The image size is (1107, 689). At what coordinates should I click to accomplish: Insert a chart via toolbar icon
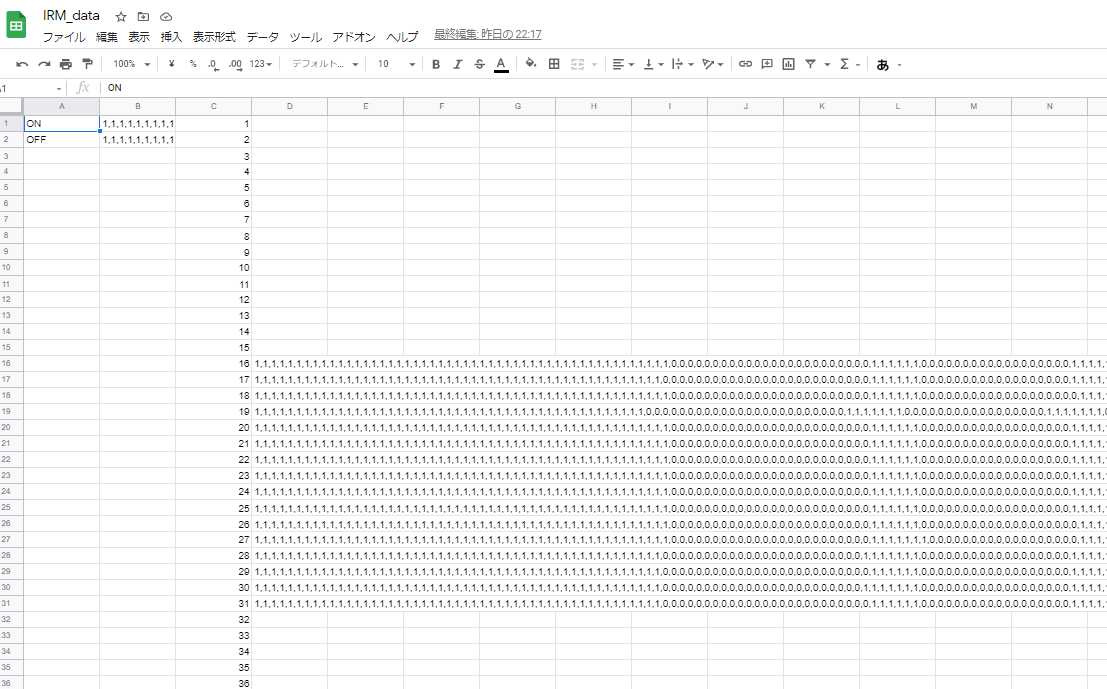click(x=788, y=64)
